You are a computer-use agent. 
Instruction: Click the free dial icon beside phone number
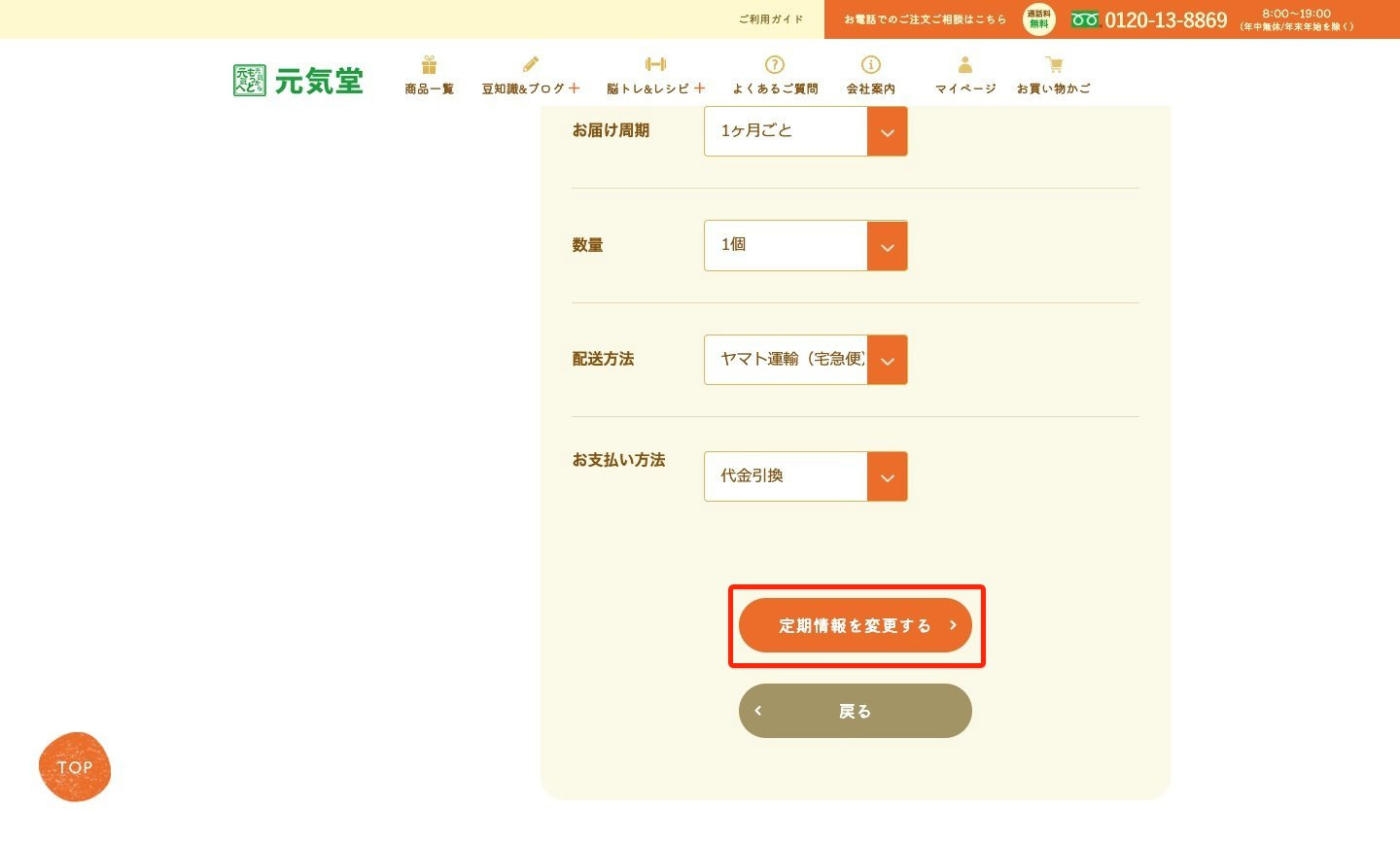tap(1085, 19)
